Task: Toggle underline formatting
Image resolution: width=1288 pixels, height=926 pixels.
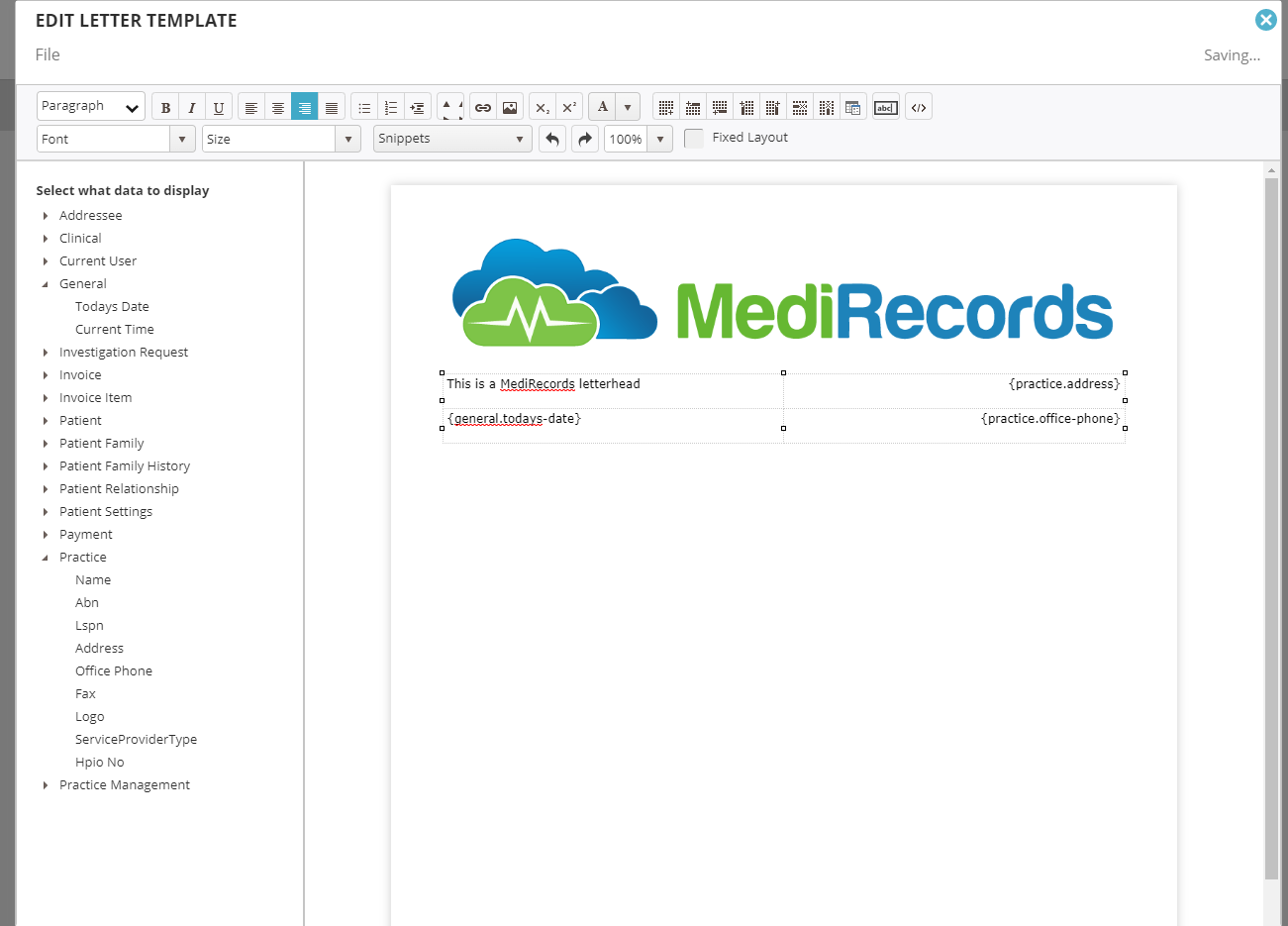Action: [x=219, y=107]
